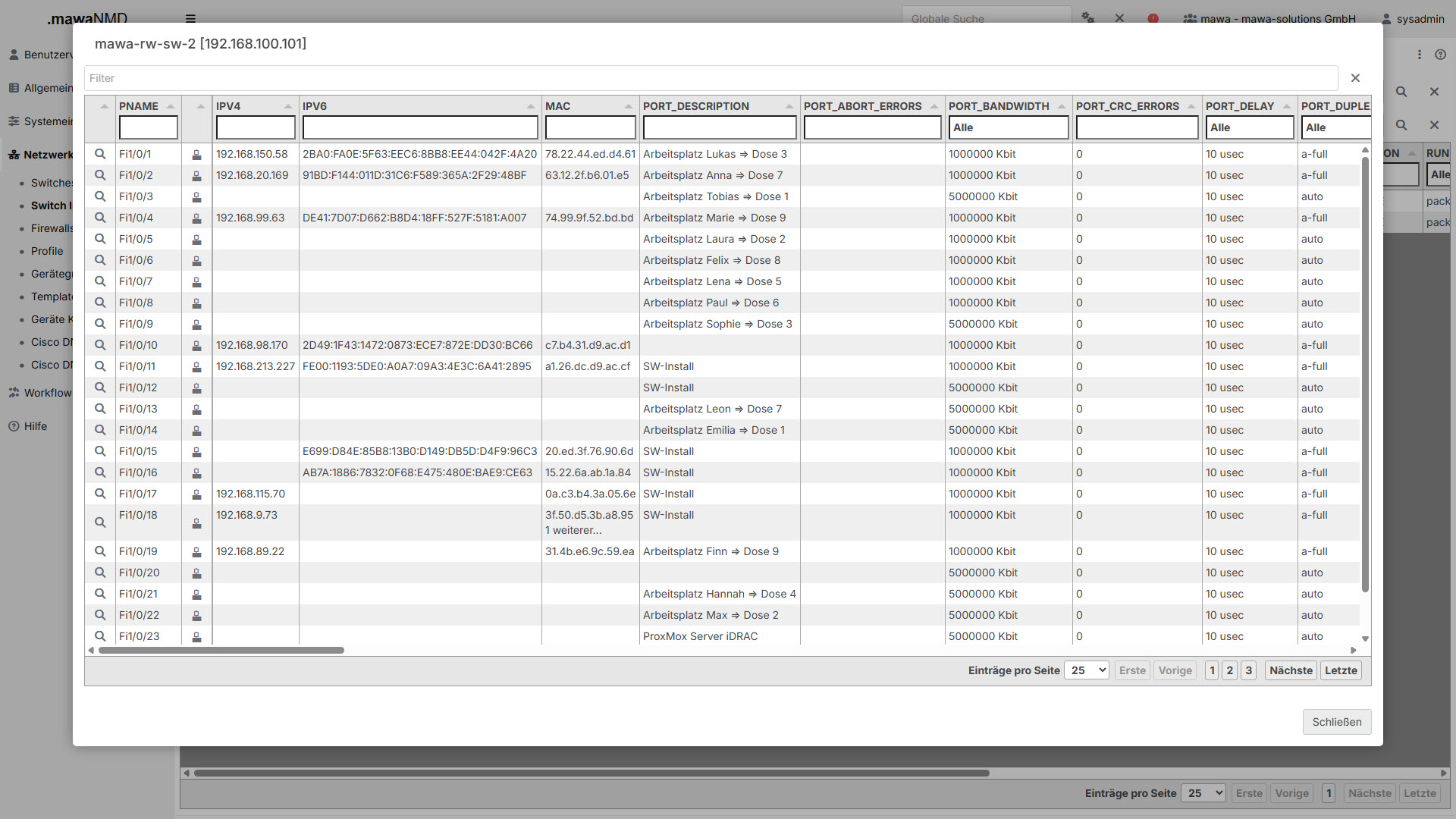Go to page 2 of port list

click(1230, 670)
